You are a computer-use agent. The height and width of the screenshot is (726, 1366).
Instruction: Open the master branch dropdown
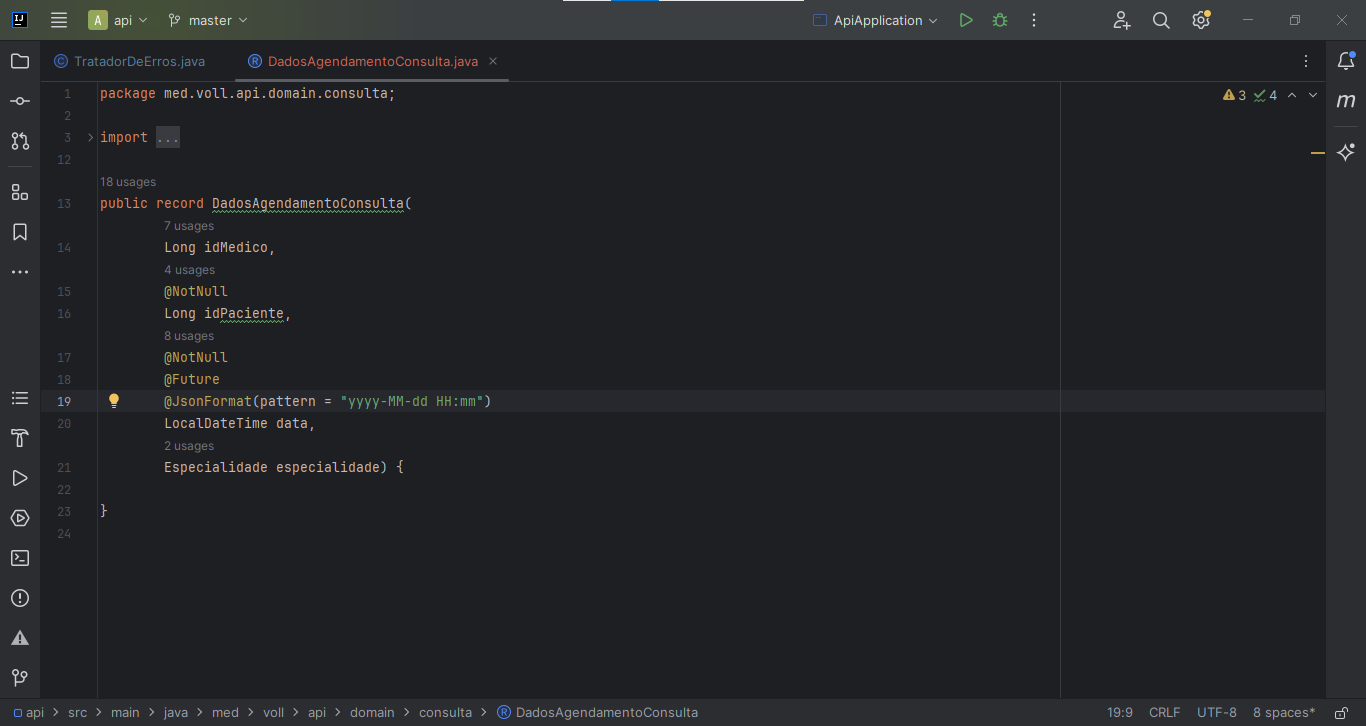pos(207,20)
